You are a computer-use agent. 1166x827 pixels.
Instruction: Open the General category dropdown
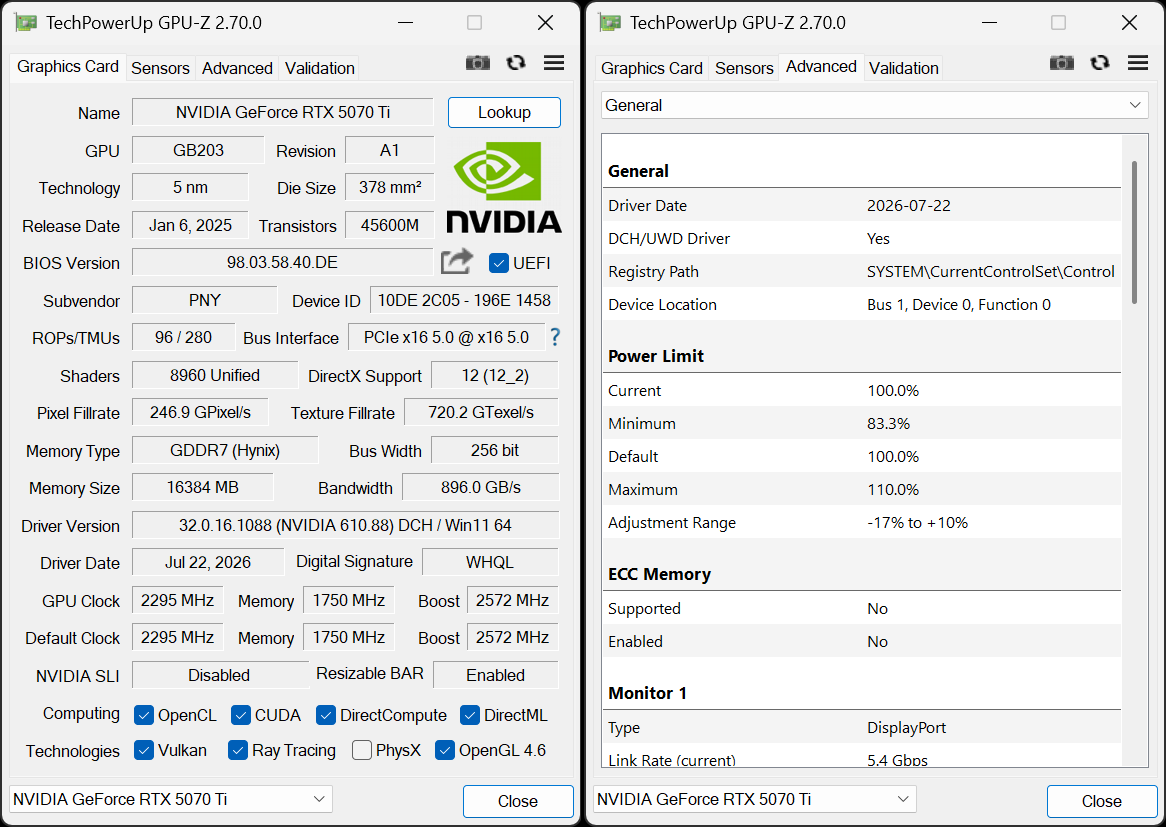[874, 106]
